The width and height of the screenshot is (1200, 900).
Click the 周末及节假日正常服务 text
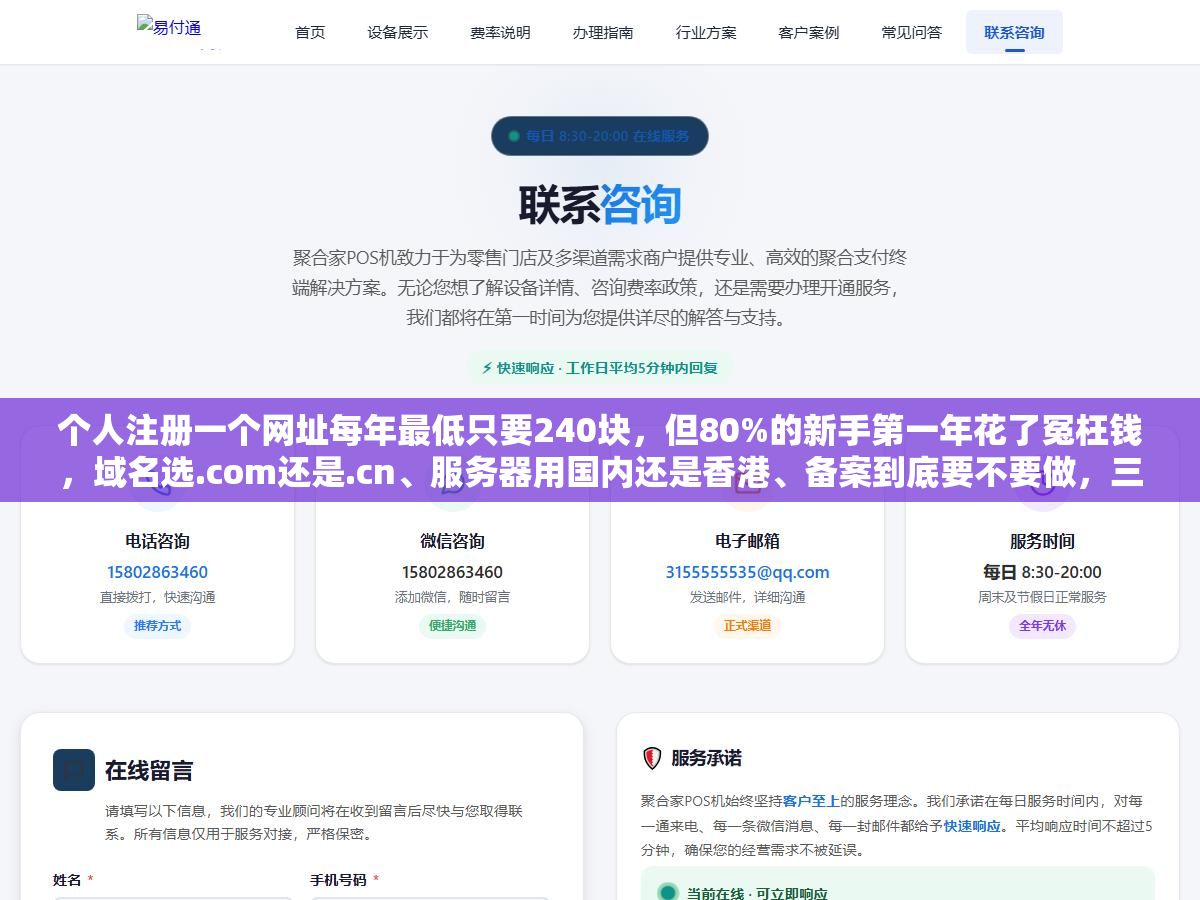[x=1042, y=597]
